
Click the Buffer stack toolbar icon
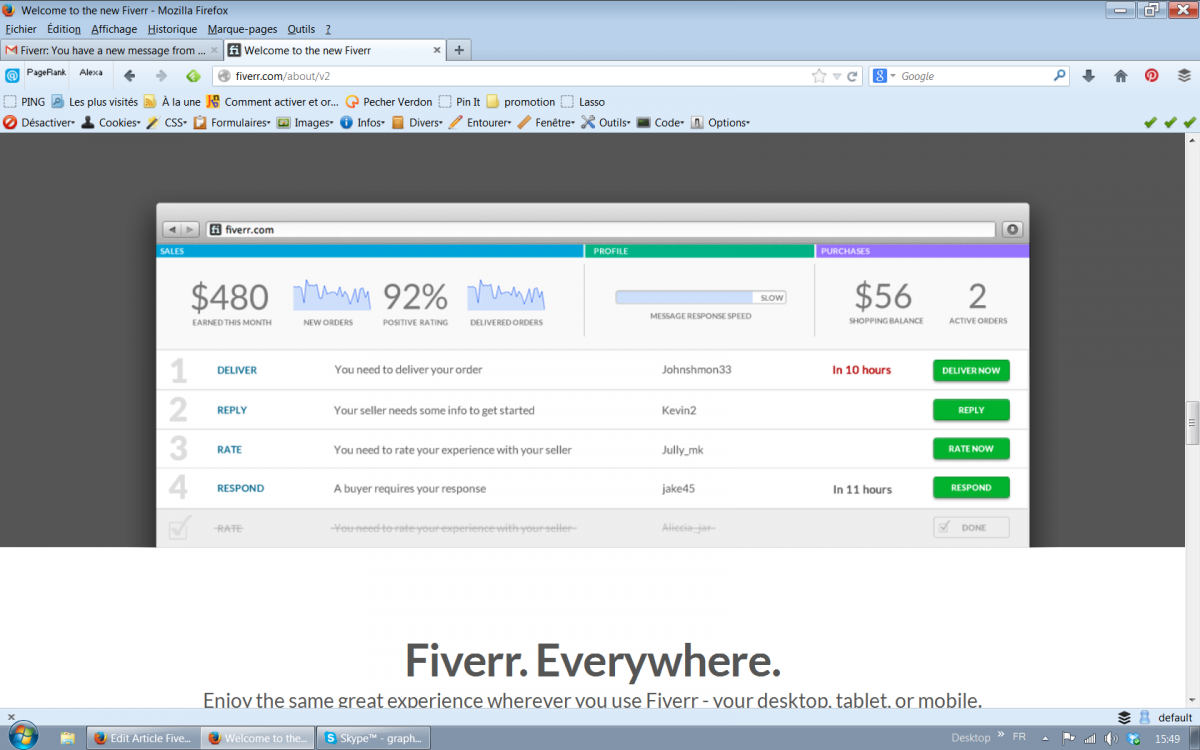tap(1184, 76)
